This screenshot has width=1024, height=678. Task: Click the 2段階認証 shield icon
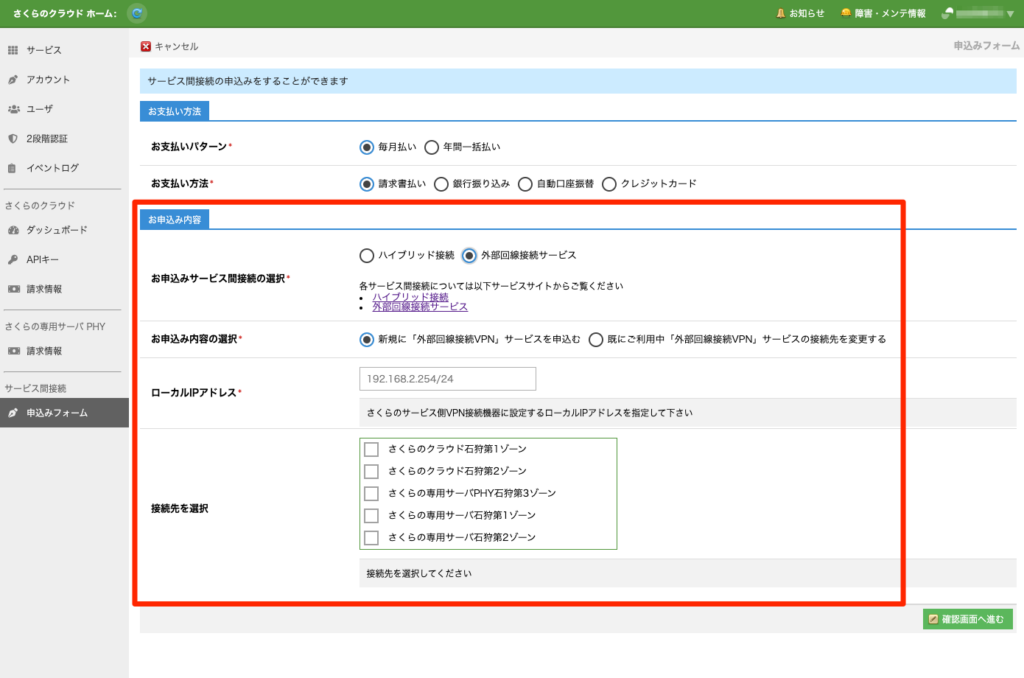coord(12,138)
